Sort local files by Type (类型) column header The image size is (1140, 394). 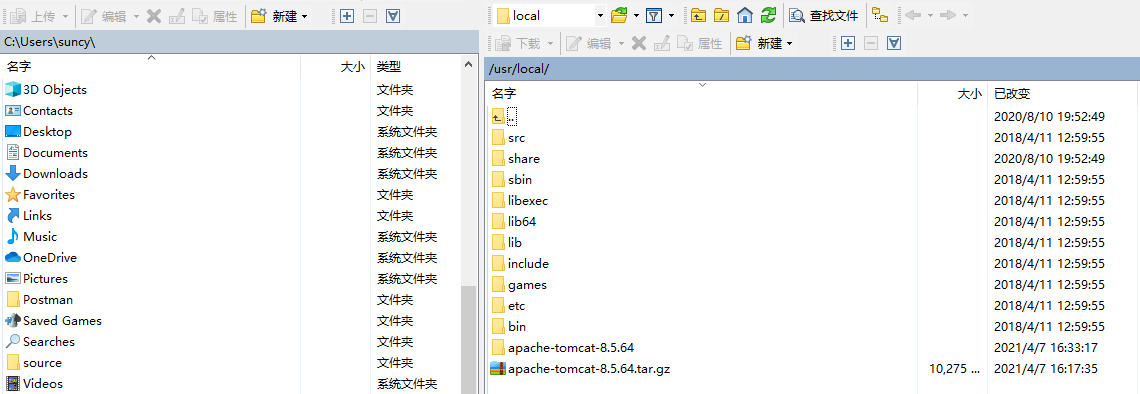tap(416, 67)
